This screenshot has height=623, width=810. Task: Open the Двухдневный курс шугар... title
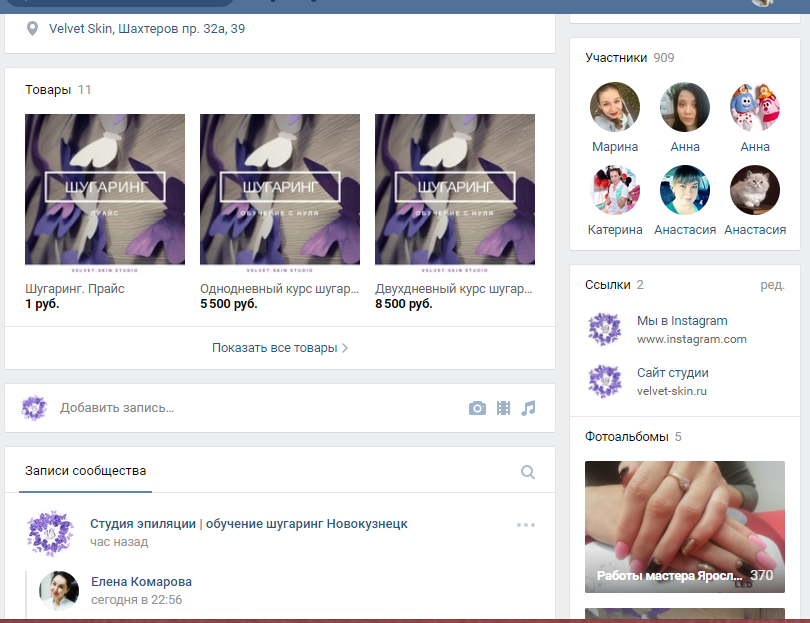(x=454, y=289)
